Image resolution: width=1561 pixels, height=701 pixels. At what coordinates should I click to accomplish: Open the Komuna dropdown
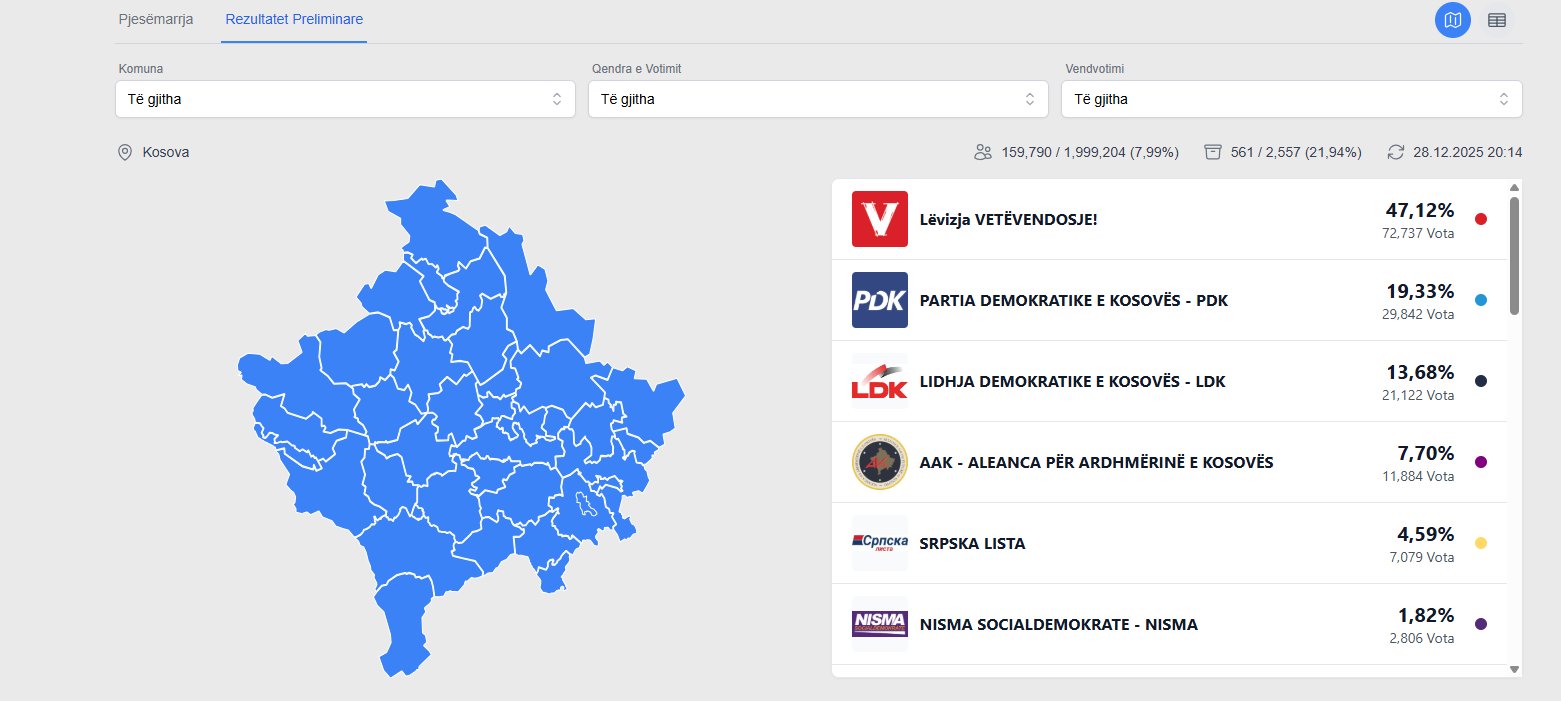[345, 99]
